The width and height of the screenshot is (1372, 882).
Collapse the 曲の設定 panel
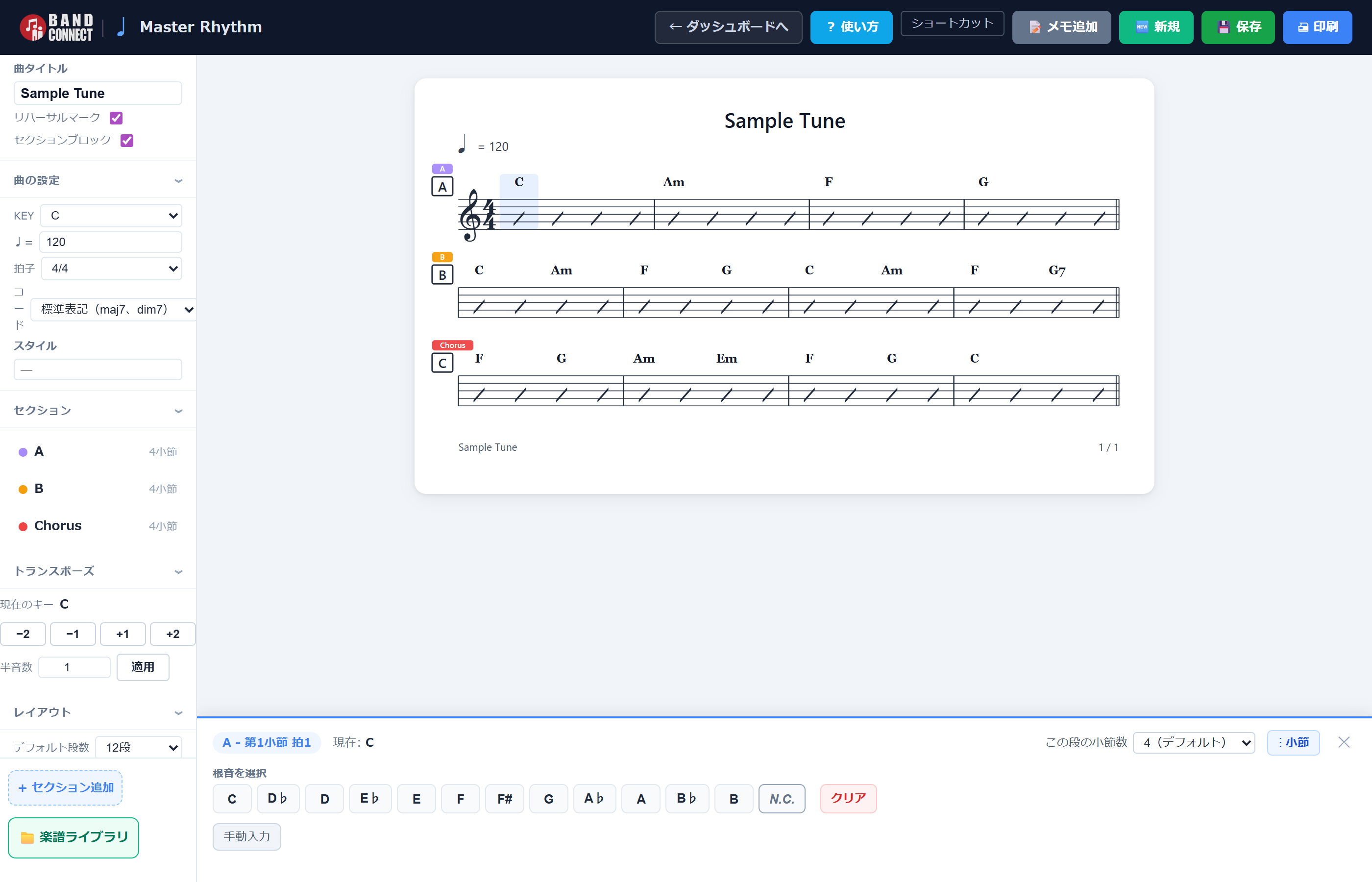coord(98,180)
